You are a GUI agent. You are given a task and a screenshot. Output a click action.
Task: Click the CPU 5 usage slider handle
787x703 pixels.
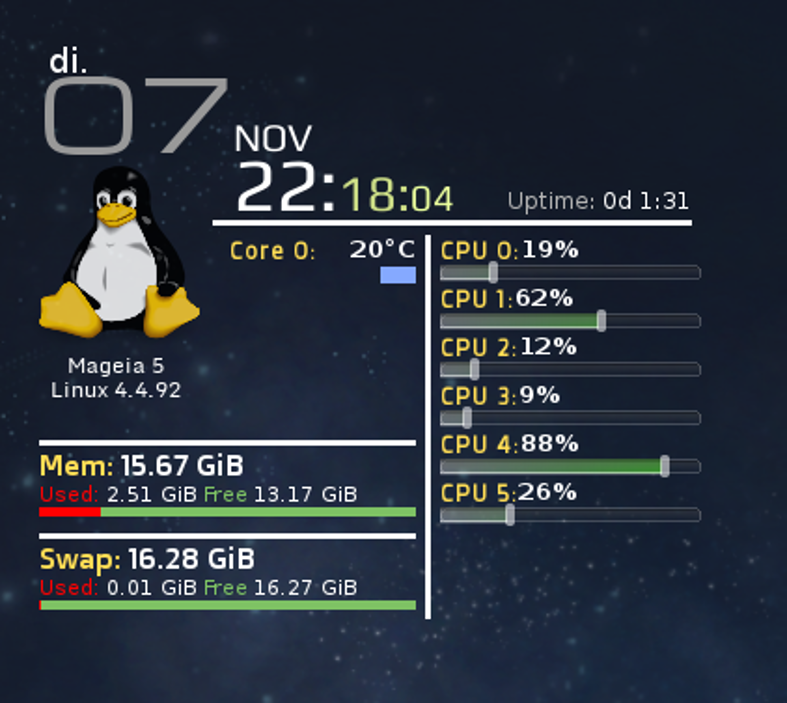coord(510,515)
